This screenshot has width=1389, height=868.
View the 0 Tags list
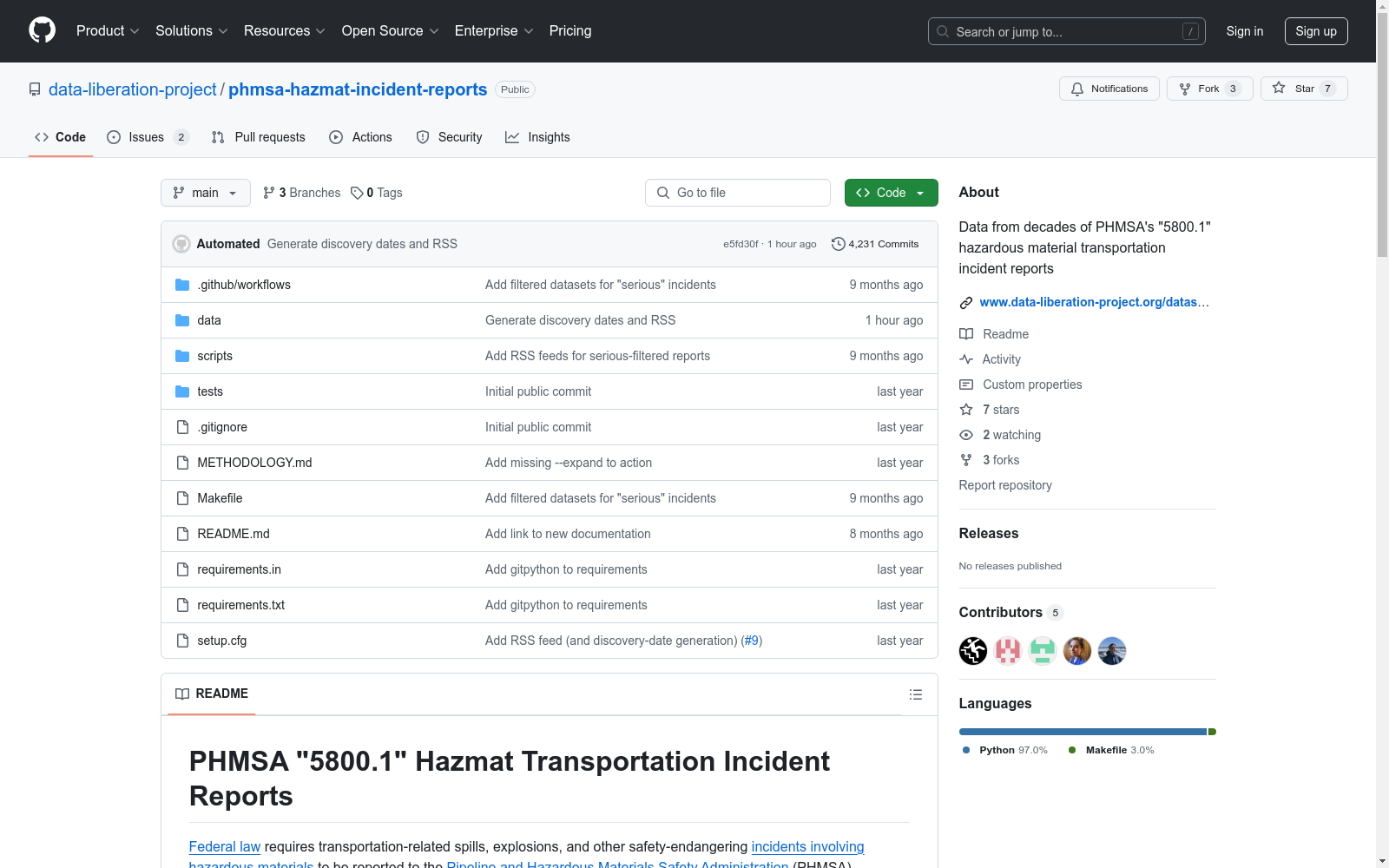377,193
